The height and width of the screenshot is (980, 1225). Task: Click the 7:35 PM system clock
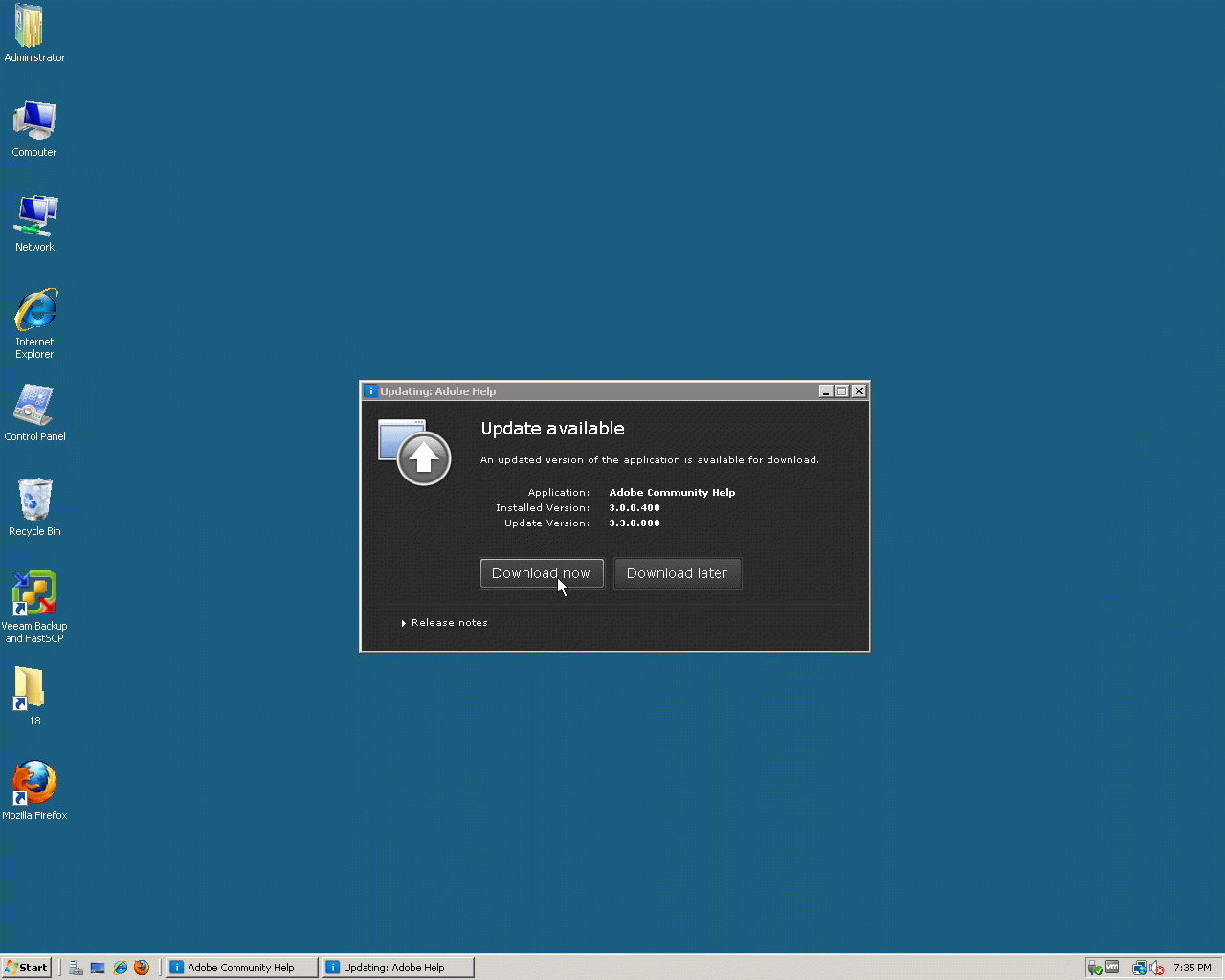pos(1192,968)
